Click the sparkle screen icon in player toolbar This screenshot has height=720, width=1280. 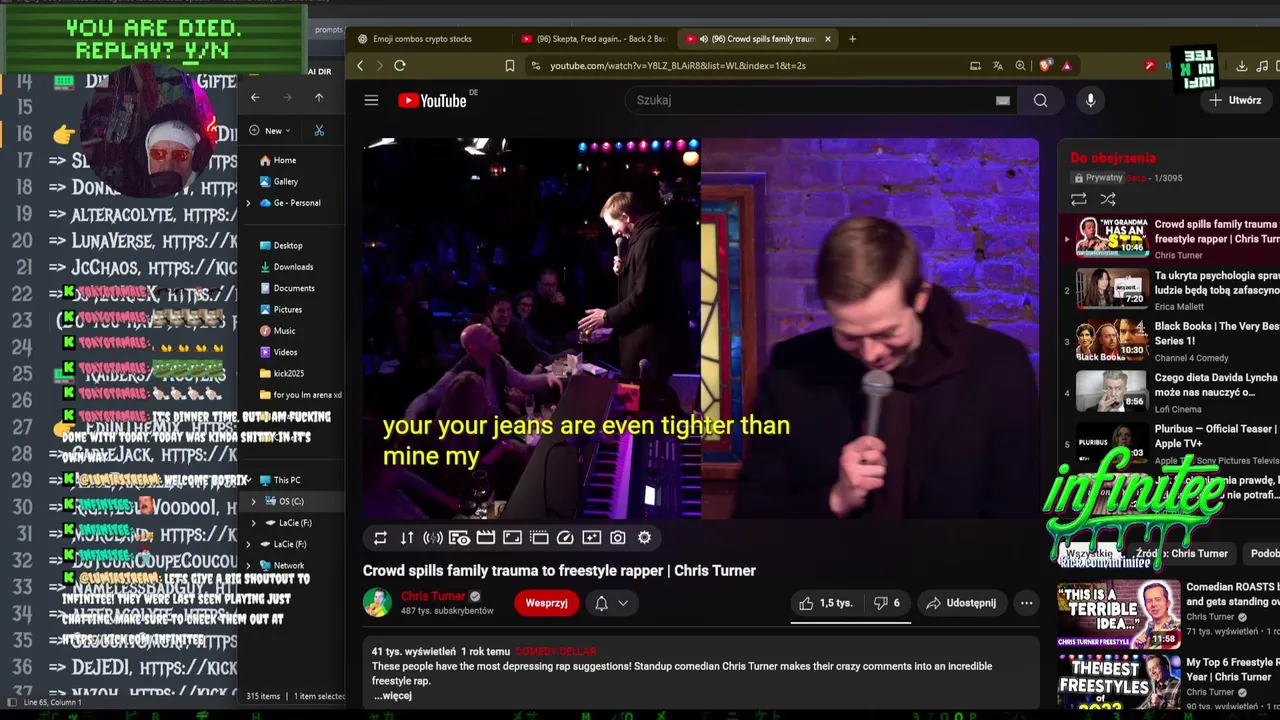pyautogui.click(x=592, y=538)
